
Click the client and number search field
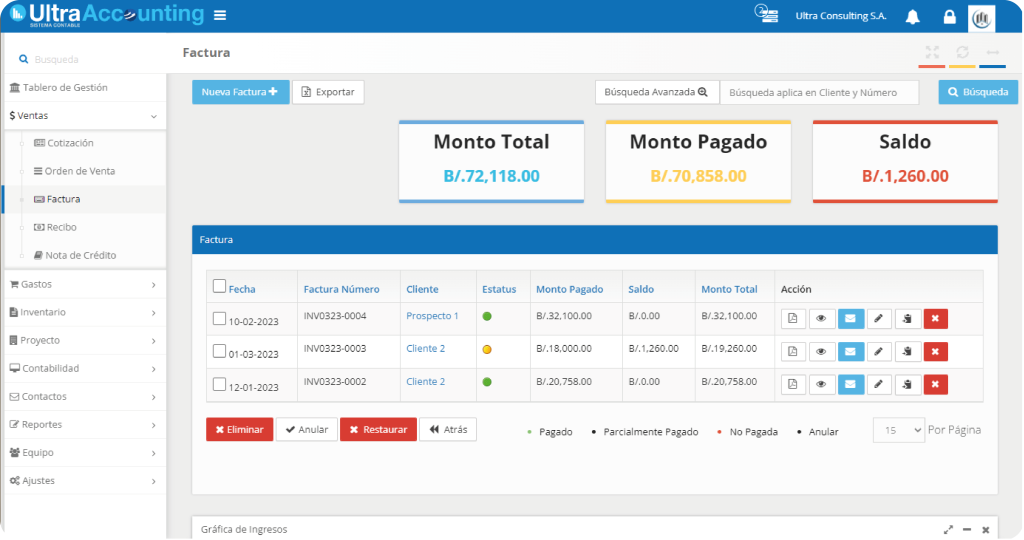pyautogui.click(x=819, y=92)
